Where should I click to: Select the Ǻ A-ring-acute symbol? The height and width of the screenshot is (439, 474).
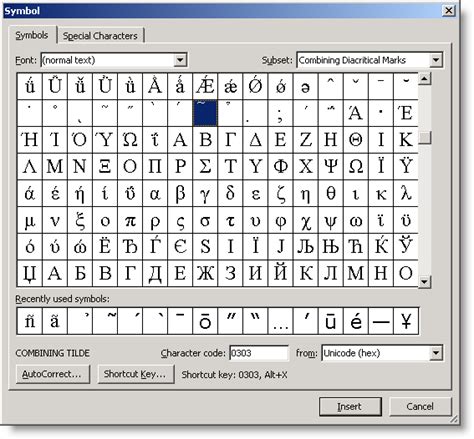point(155,86)
